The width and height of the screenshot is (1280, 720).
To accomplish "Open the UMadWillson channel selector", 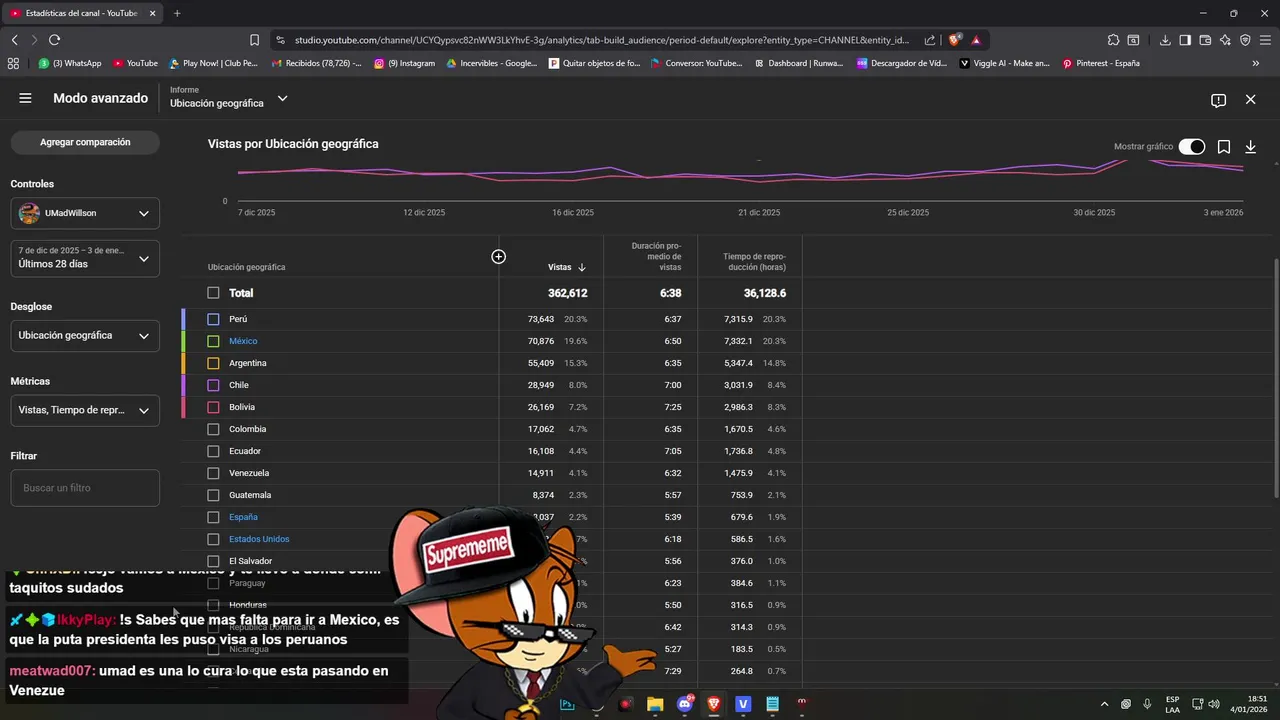I will (x=85, y=213).
